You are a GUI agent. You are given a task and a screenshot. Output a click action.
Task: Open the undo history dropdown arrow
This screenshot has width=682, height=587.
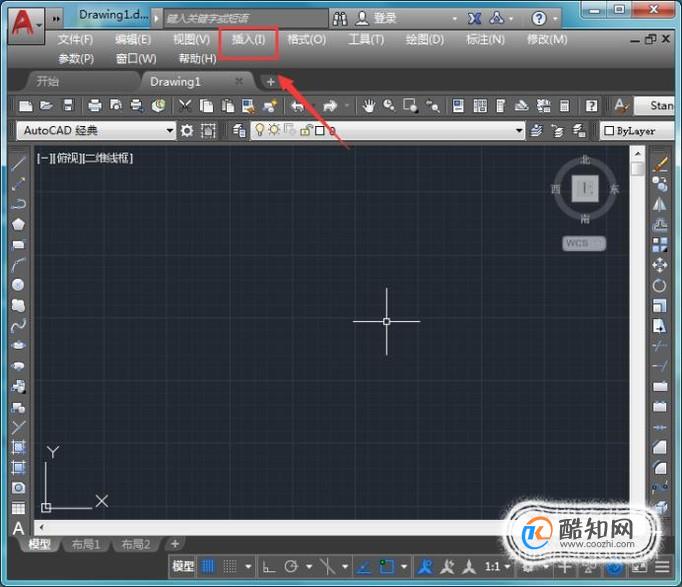313,106
